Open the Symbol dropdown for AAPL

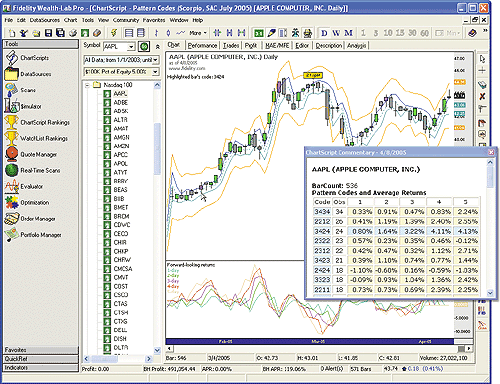coord(131,47)
